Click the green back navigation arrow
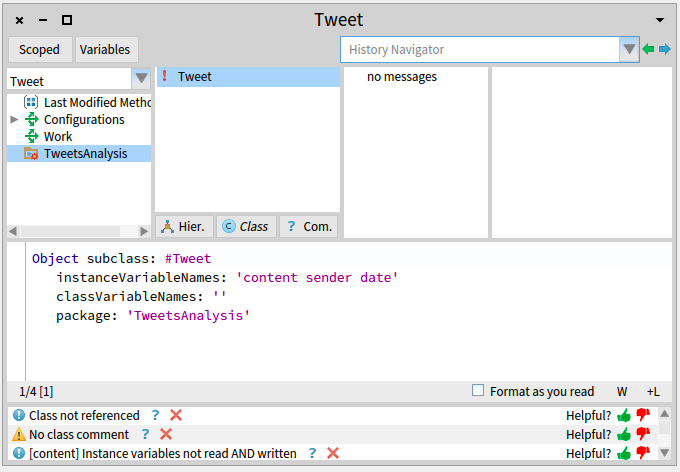Image resolution: width=680 pixels, height=472 pixels. pyautogui.click(x=649, y=49)
